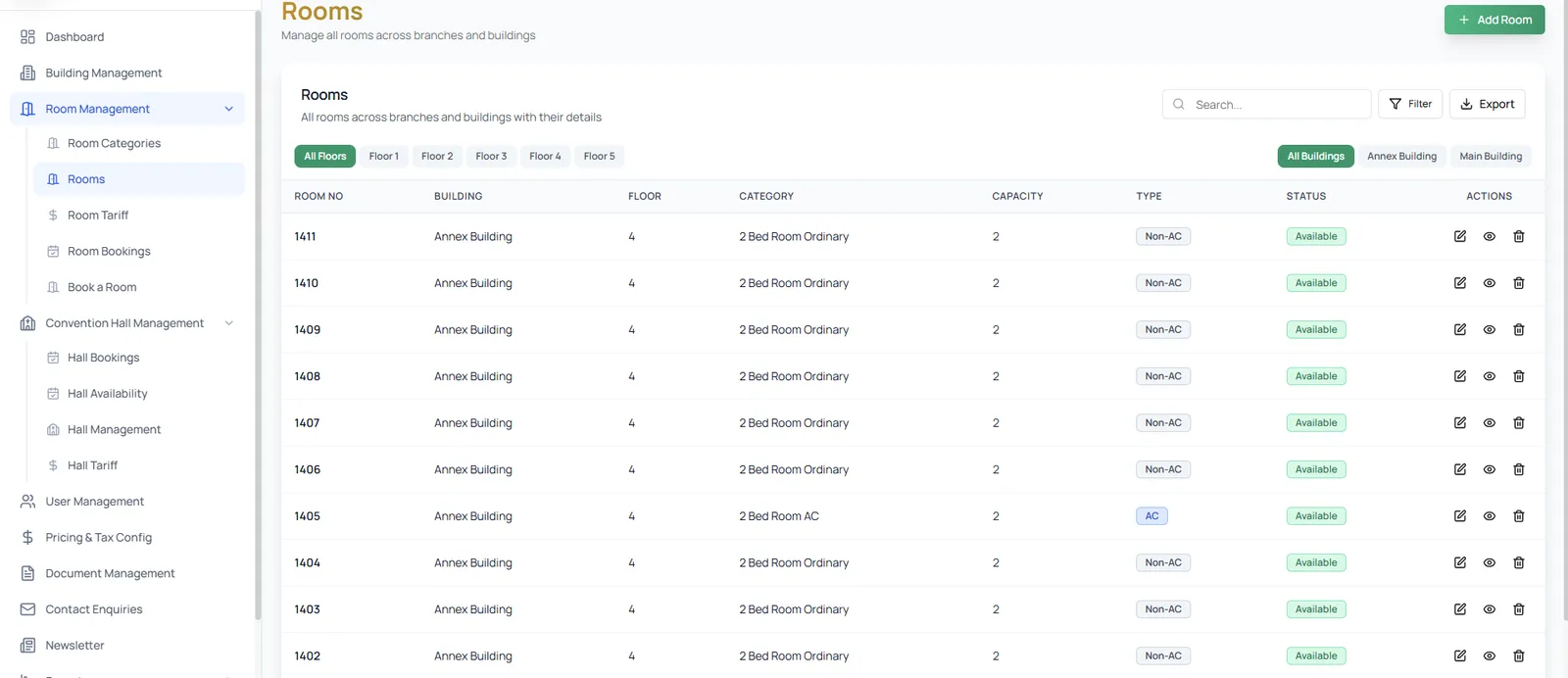The width and height of the screenshot is (1568, 678).
Task: Collapse Convention Hall Management chevron
Action: pos(229,323)
